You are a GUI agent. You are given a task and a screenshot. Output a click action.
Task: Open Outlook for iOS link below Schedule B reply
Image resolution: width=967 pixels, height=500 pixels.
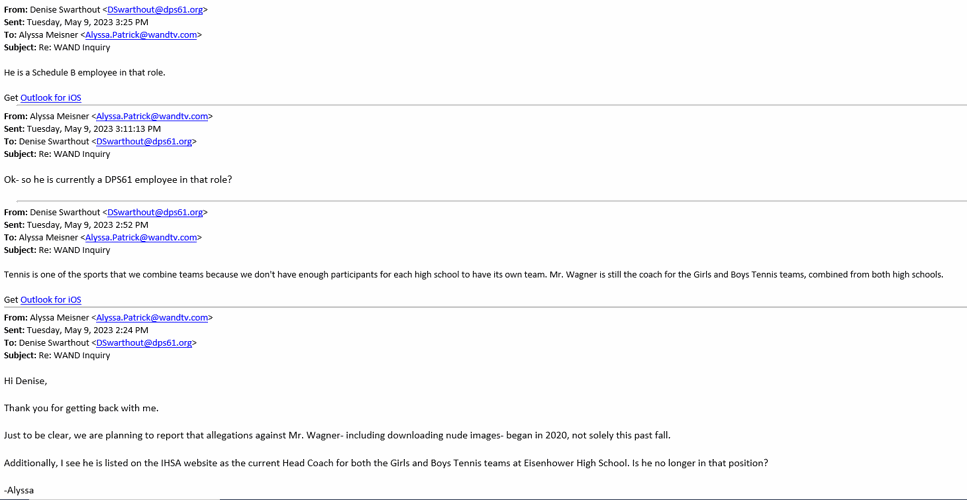(51, 98)
